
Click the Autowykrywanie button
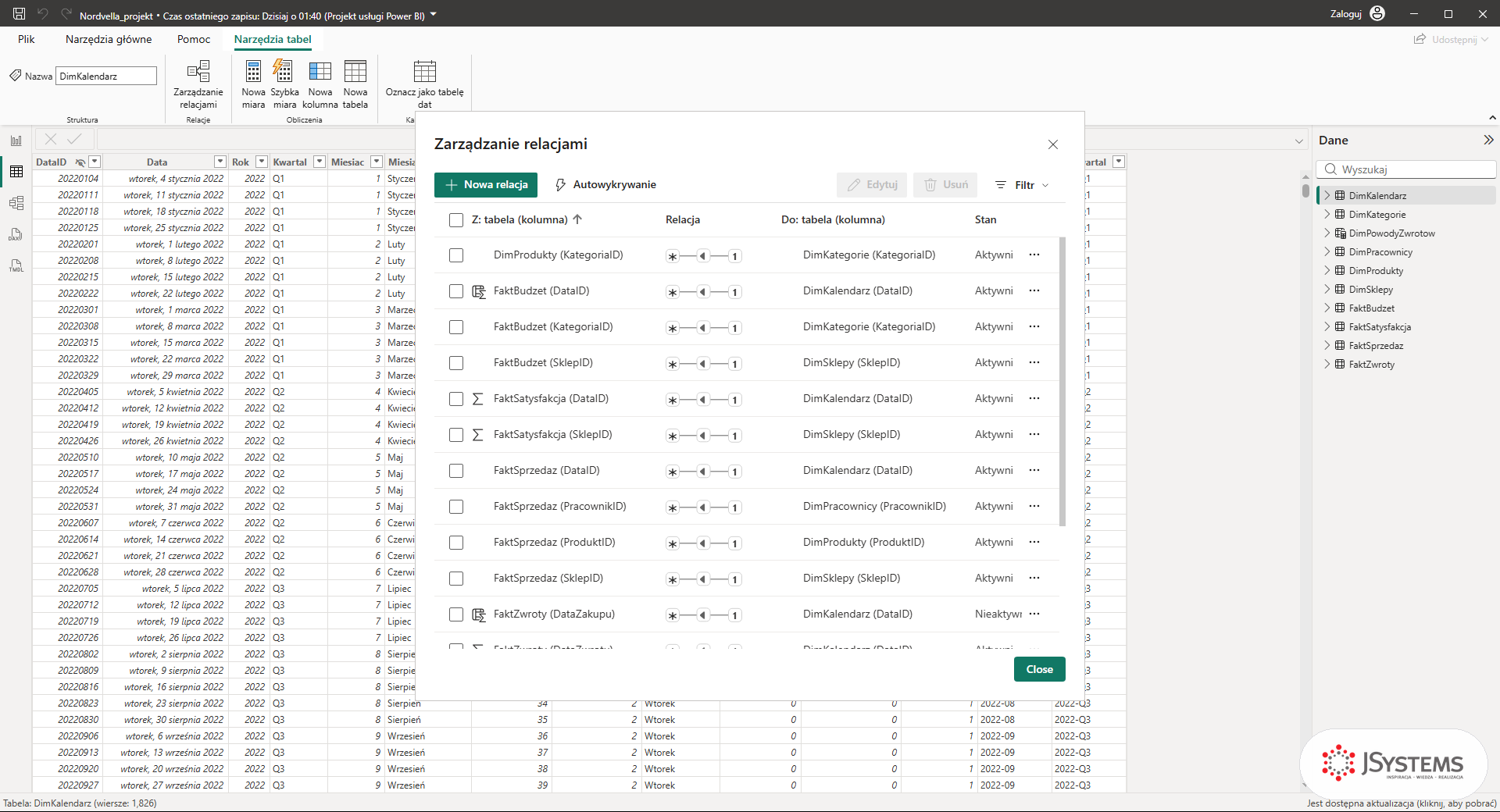click(605, 185)
